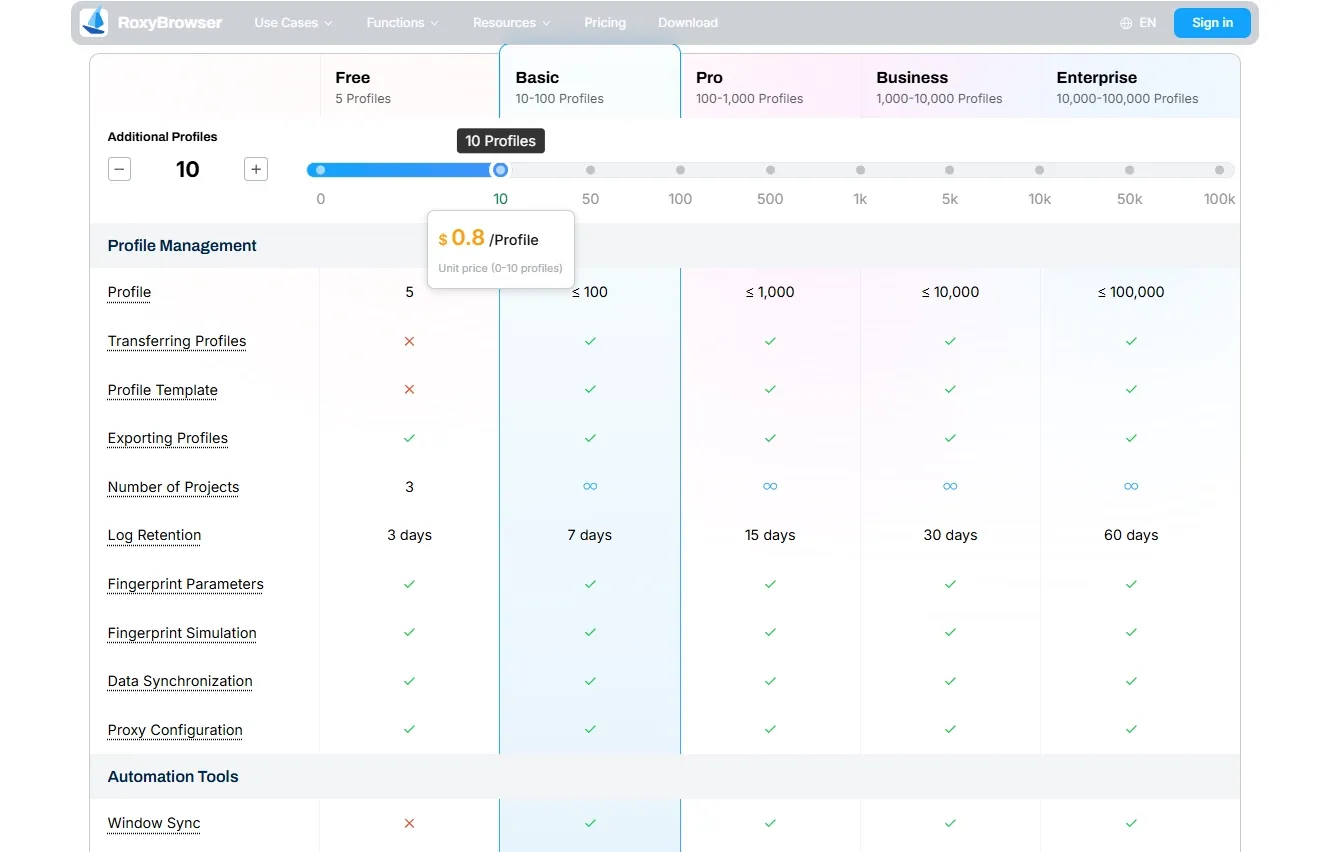
Task: Set the slider to 50k profiles
Action: [1129, 170]
